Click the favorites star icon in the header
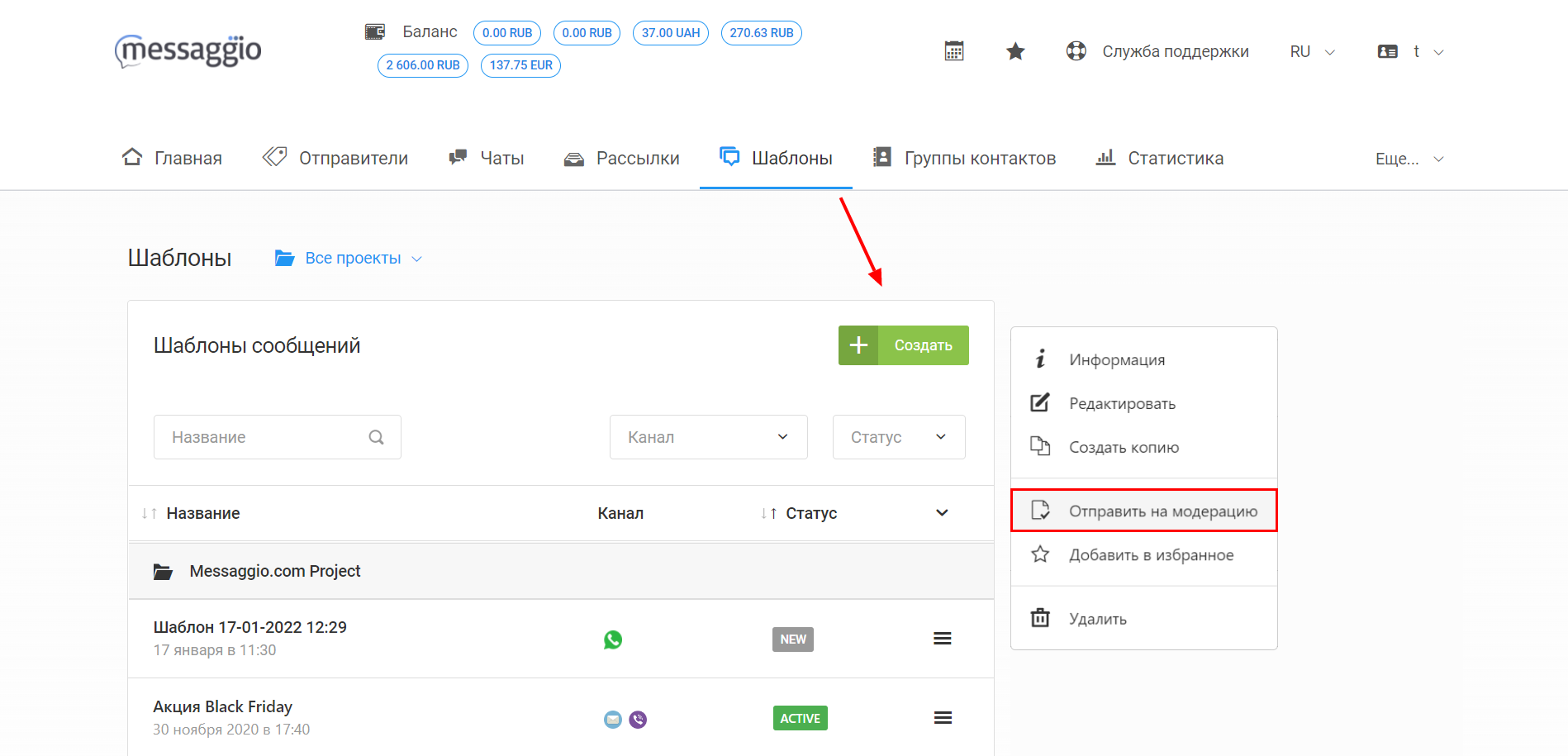The height and width of the screenshot is (756, 1568). pos(1015,51)
